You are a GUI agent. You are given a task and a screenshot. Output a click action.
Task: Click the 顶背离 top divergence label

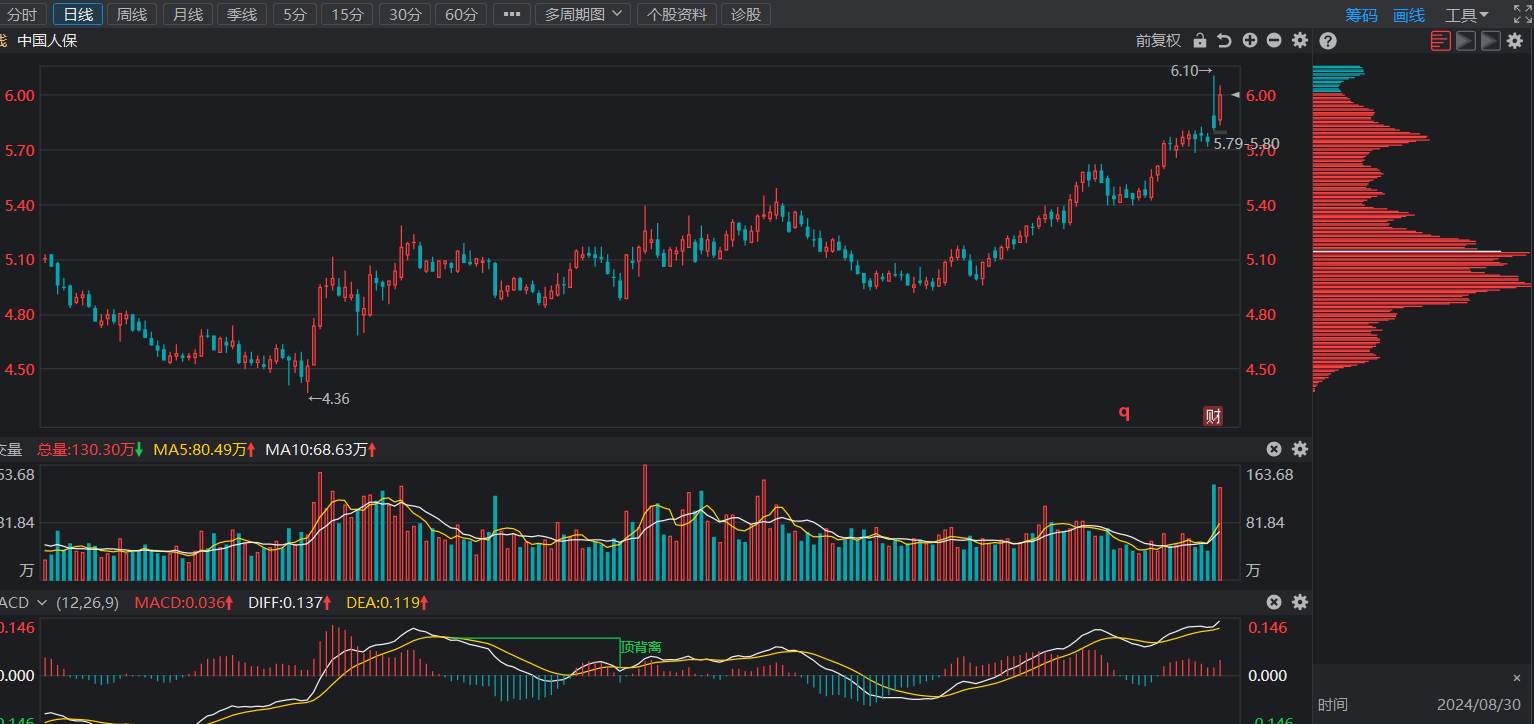[641, 647]
